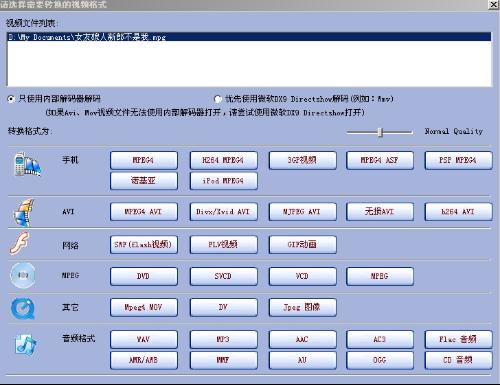500x385 pixels.
Task: Click the GIF动画 button
Action: [302, 245]
